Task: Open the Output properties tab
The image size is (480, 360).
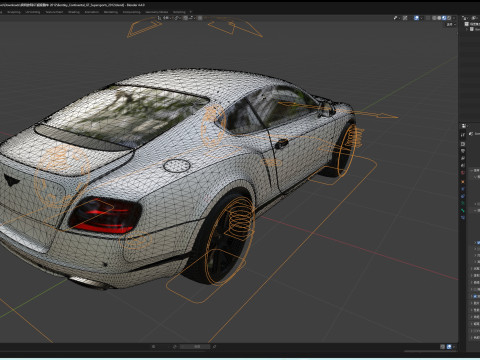Action: [463, 151]
